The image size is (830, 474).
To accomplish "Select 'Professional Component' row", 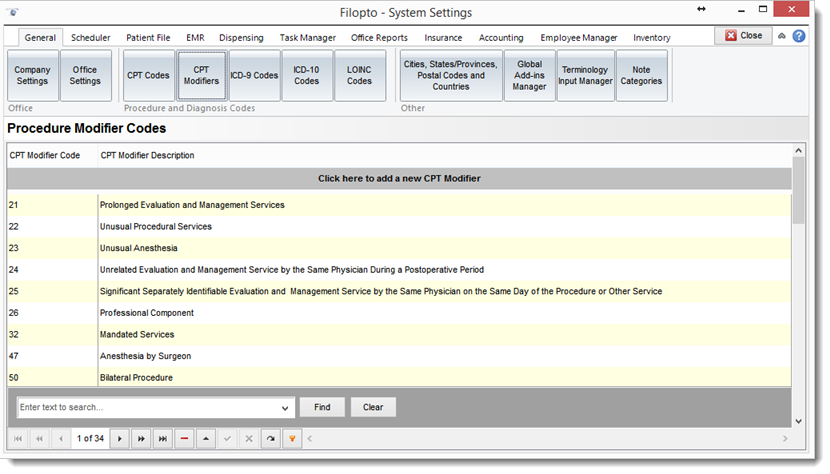I will coord(399,313).
